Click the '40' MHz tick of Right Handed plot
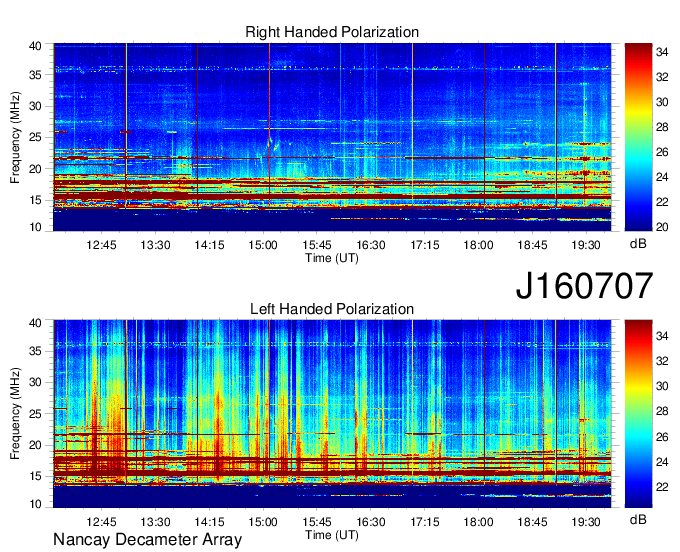Viewport: 680px width, 552px height. tap(35, 46)
